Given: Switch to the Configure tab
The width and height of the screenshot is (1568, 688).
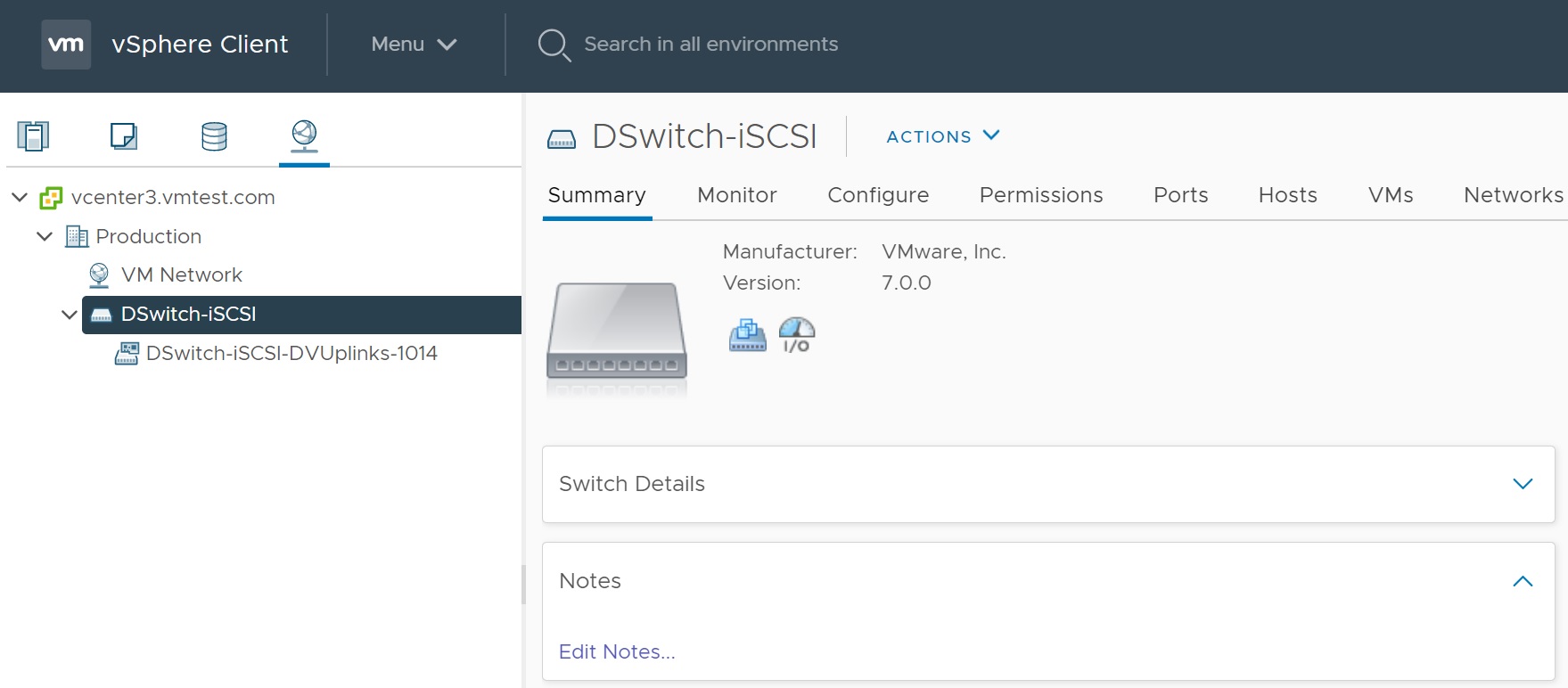Looking at the screenshot, I should point(878,195).
